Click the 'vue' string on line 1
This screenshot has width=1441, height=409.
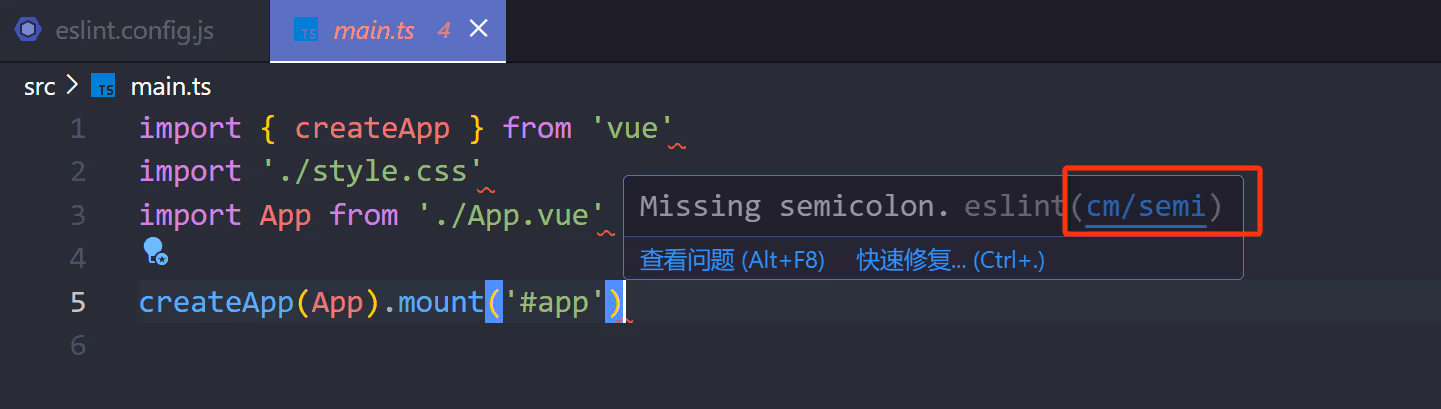pyautogui.click(x=632, y=129)
